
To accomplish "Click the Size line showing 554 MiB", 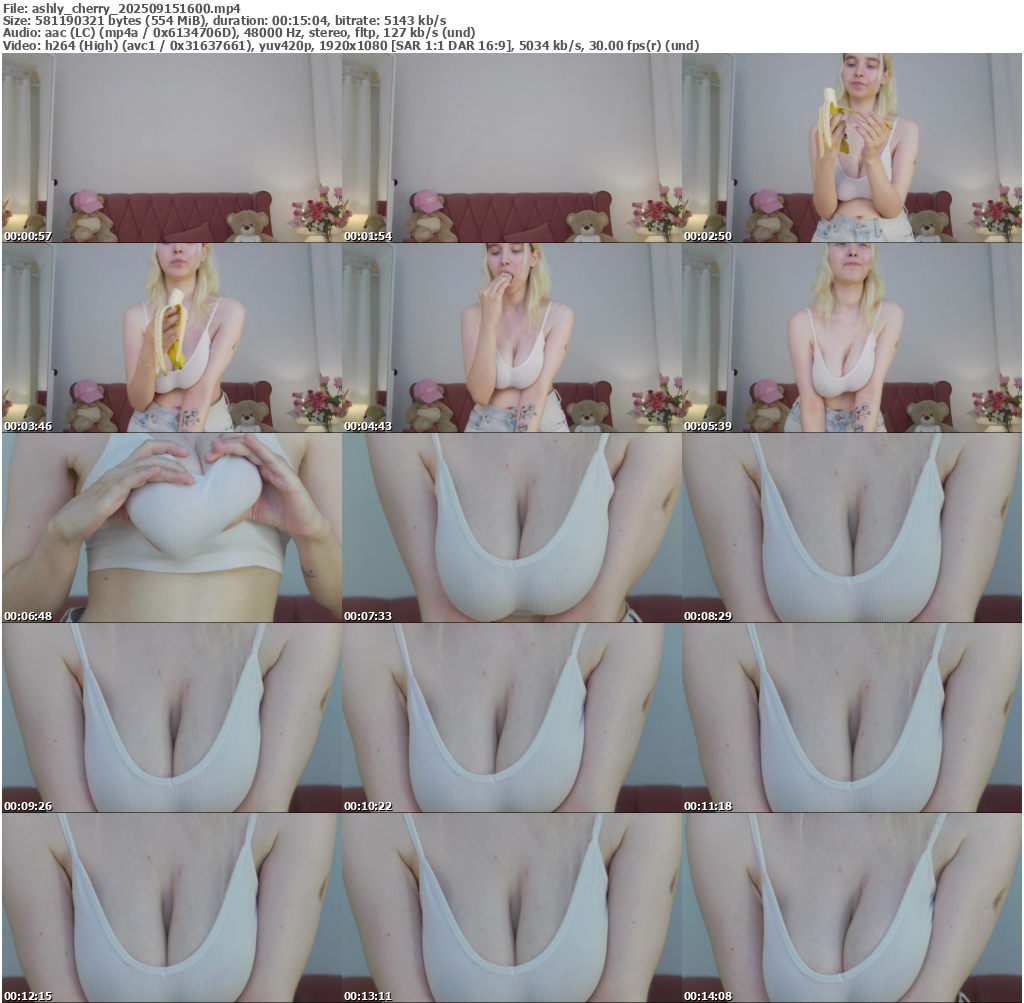I will tap(225, 21).
